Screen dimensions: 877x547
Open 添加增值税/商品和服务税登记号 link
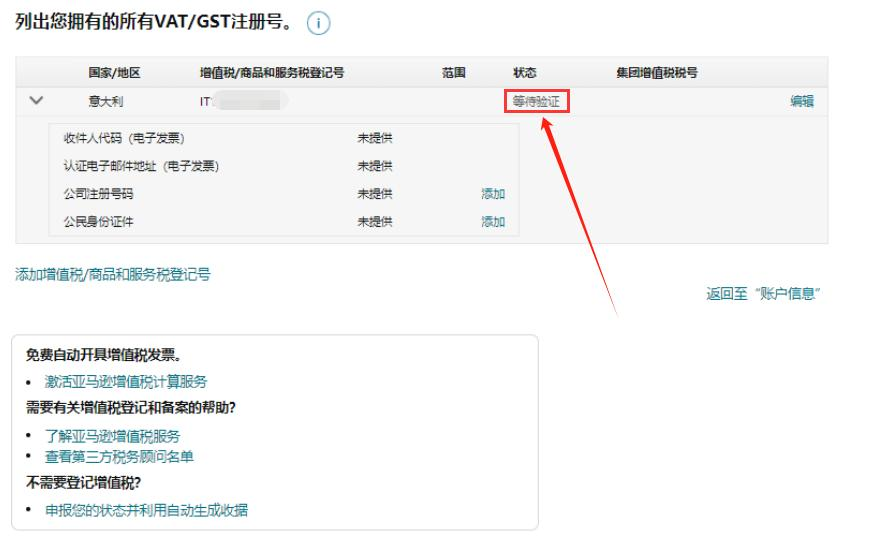click(113, 274)
